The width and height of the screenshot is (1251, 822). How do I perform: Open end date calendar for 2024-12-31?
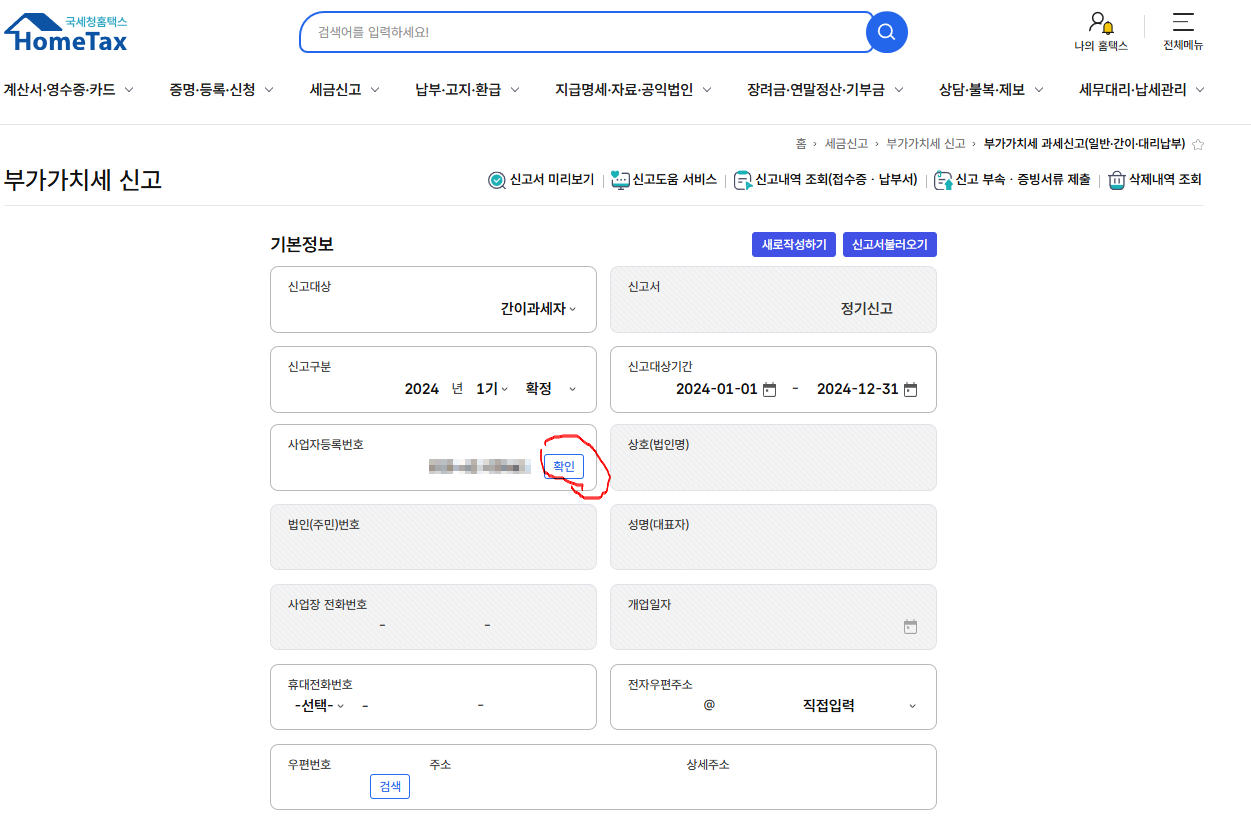910,390
